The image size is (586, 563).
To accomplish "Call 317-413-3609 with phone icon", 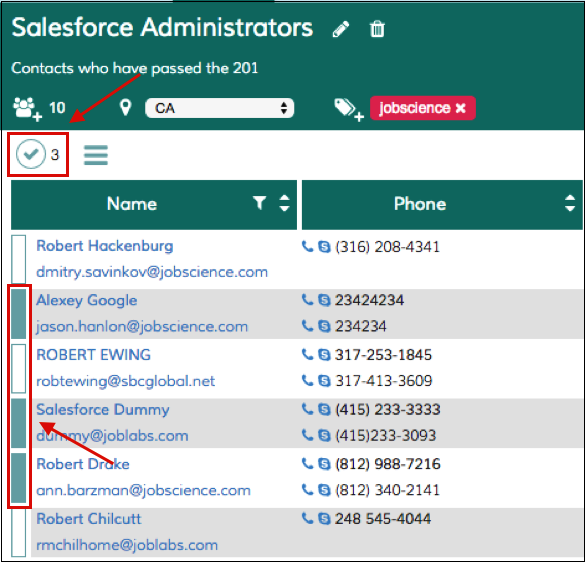I will click(307, 381).
